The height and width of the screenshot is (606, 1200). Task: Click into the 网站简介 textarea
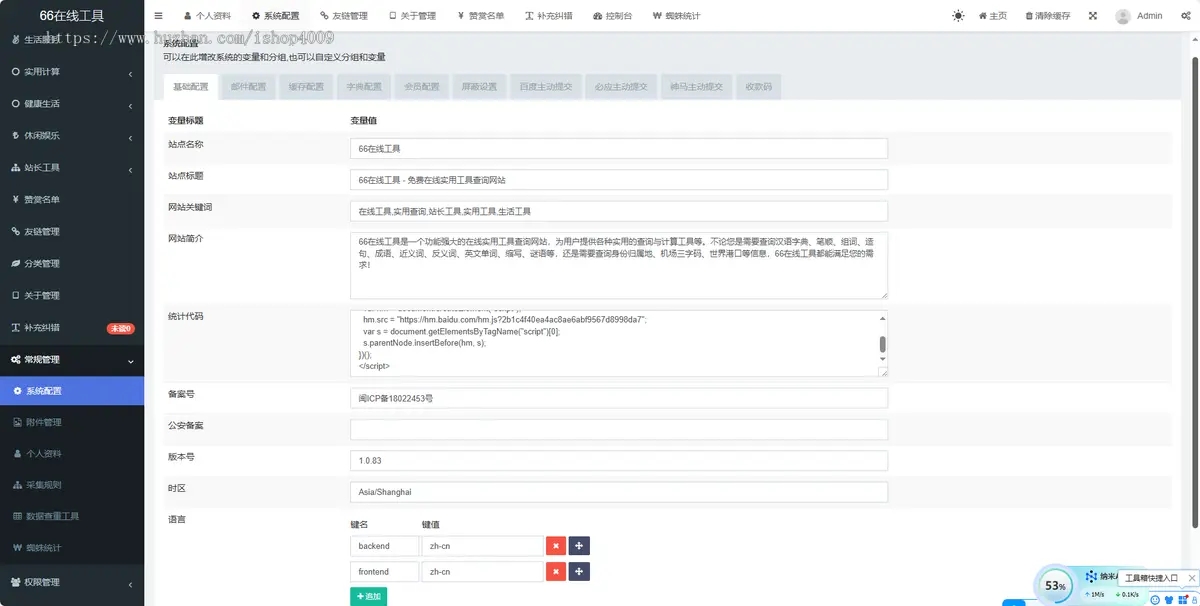pyautogui.click(x=619, y=266)
